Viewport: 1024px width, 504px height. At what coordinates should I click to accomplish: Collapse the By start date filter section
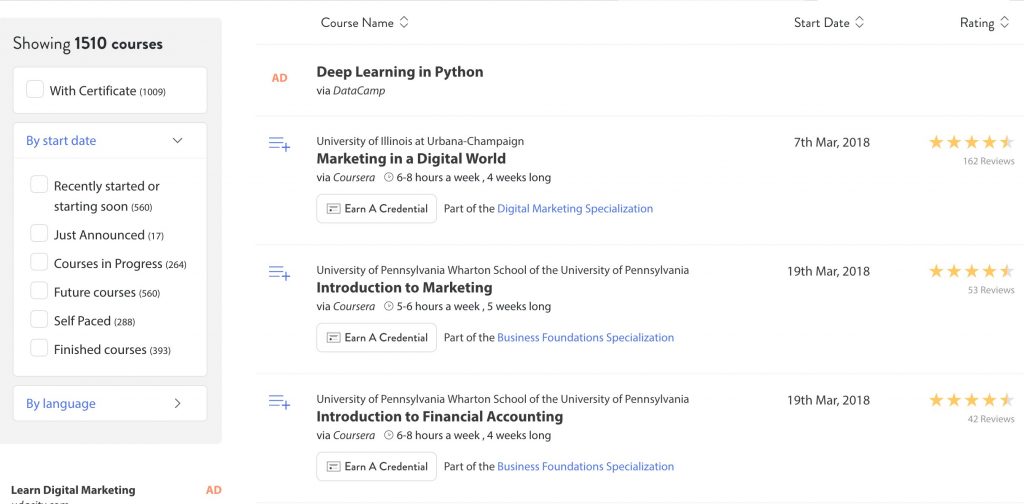tap(110, 140)
